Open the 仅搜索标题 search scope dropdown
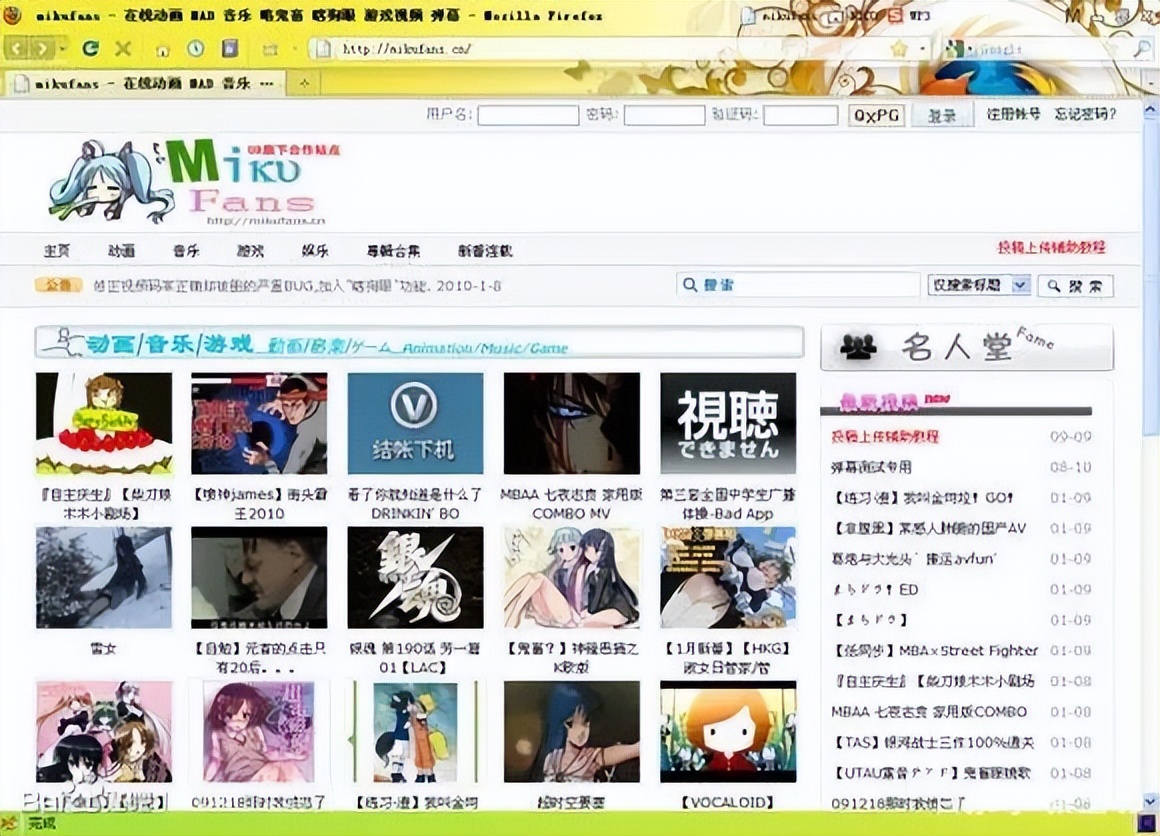Viewport: 1160px width, 836px height. pos(1019,285)
